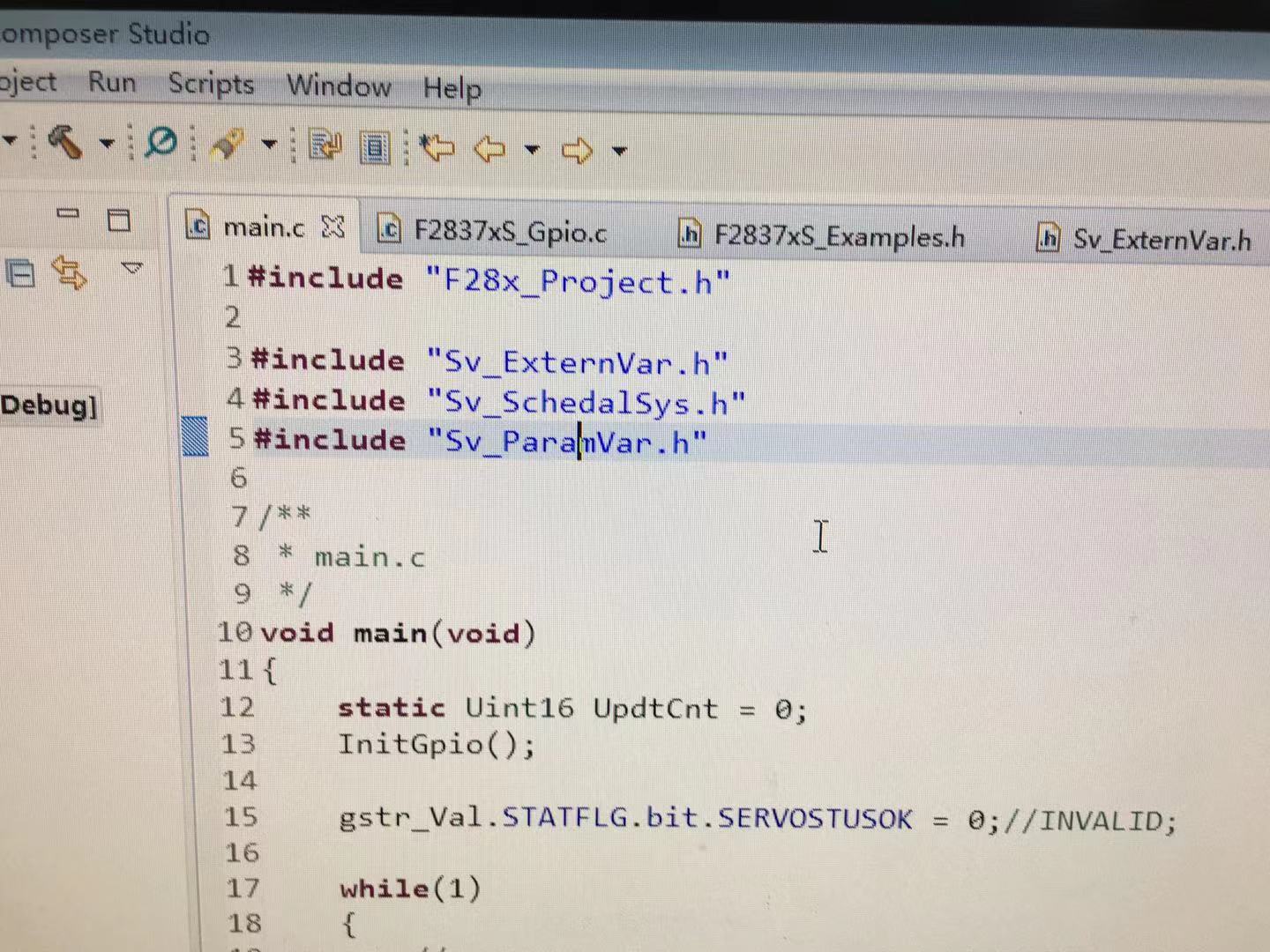Click the flashlight Search icon

(227, 144)
